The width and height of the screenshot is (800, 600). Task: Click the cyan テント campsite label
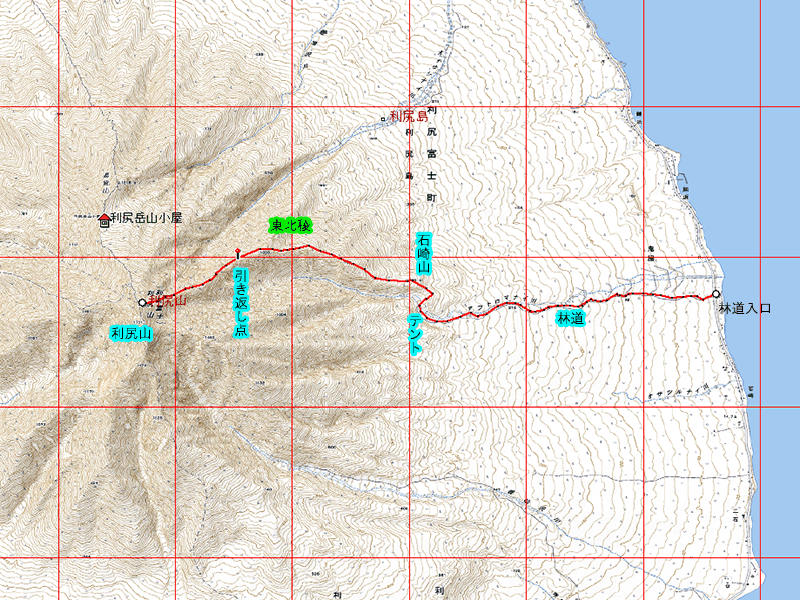point(416,332)
